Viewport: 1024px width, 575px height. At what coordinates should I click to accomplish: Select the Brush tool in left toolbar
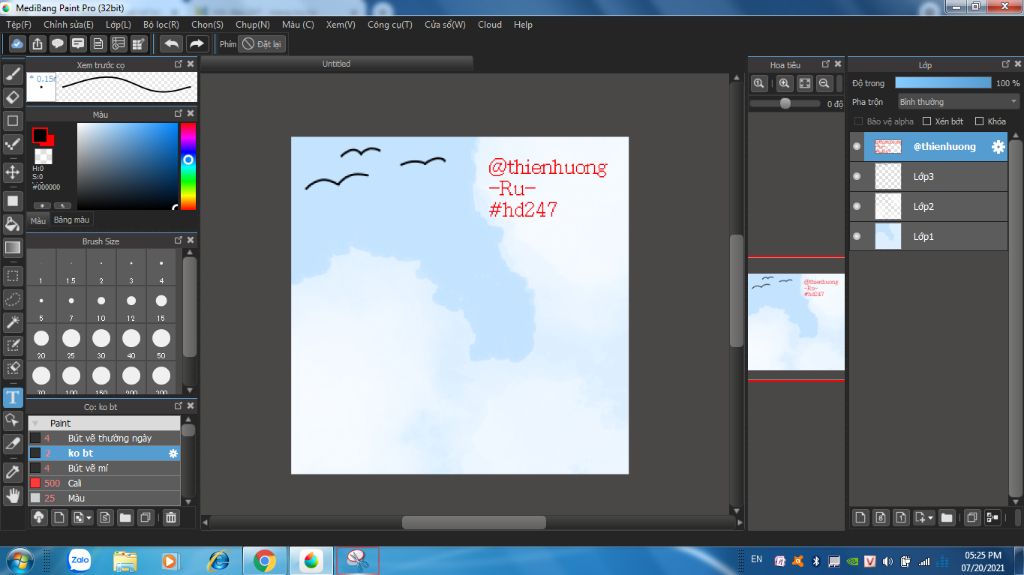[x=12, y=74]
